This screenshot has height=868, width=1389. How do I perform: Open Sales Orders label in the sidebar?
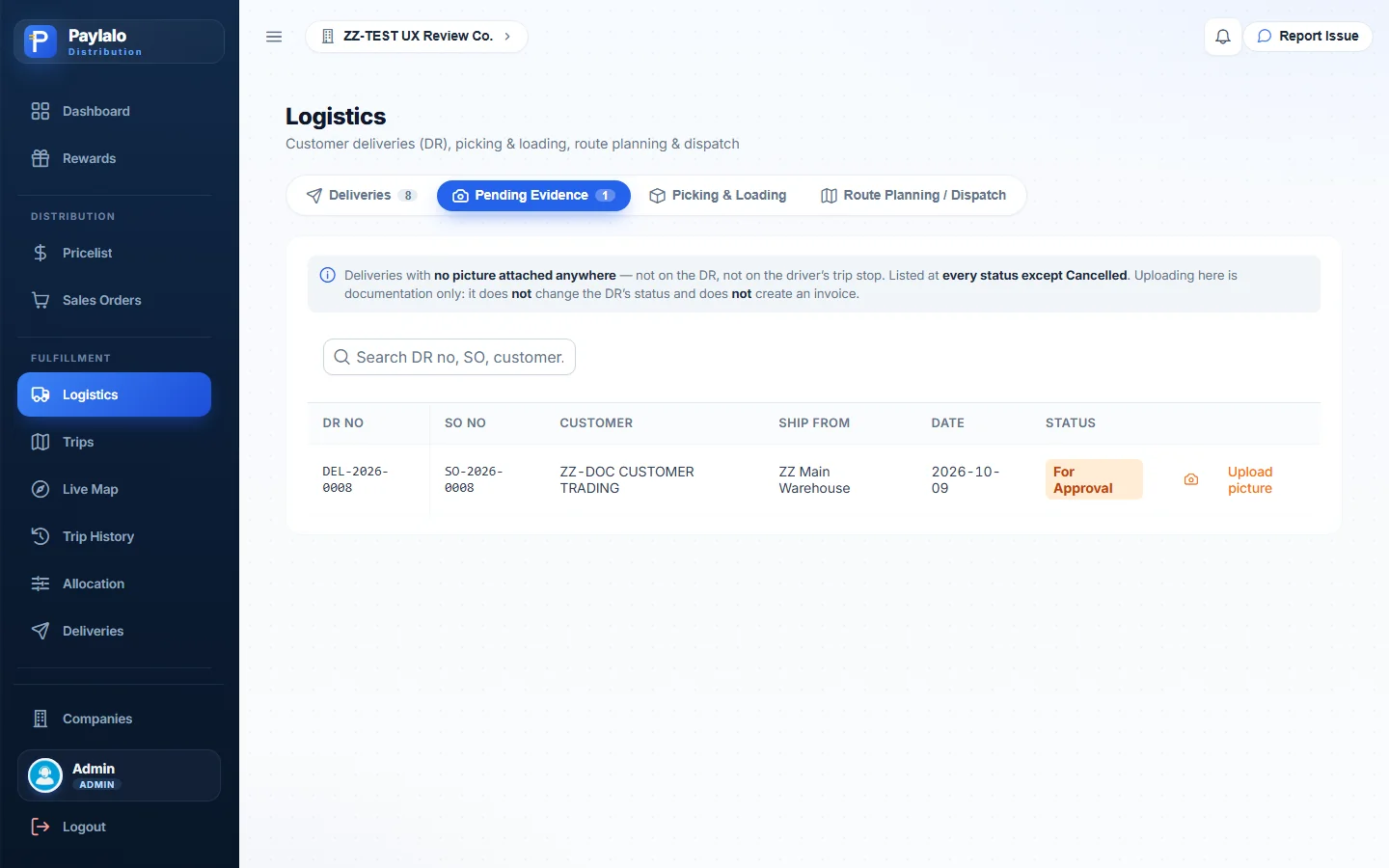(102, 300)
